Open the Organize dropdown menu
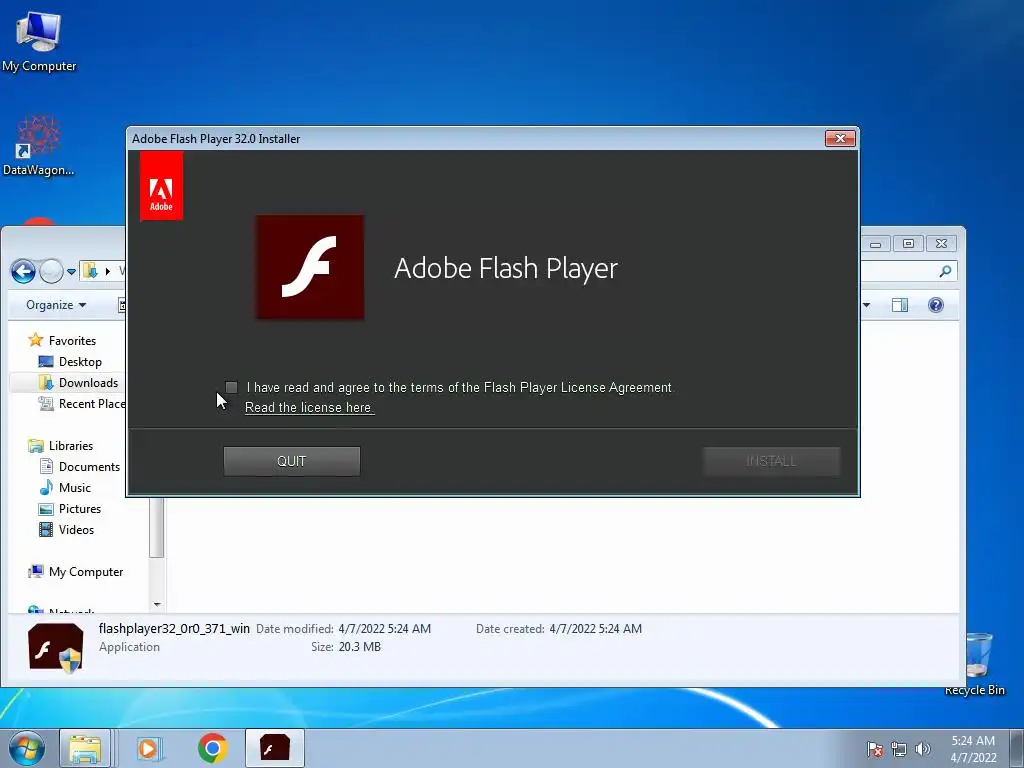 click(x=56, y=305)
